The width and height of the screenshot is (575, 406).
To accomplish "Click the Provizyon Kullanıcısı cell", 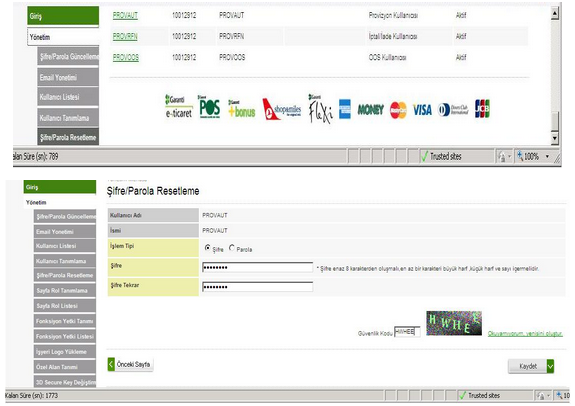I will pos(393,15).
